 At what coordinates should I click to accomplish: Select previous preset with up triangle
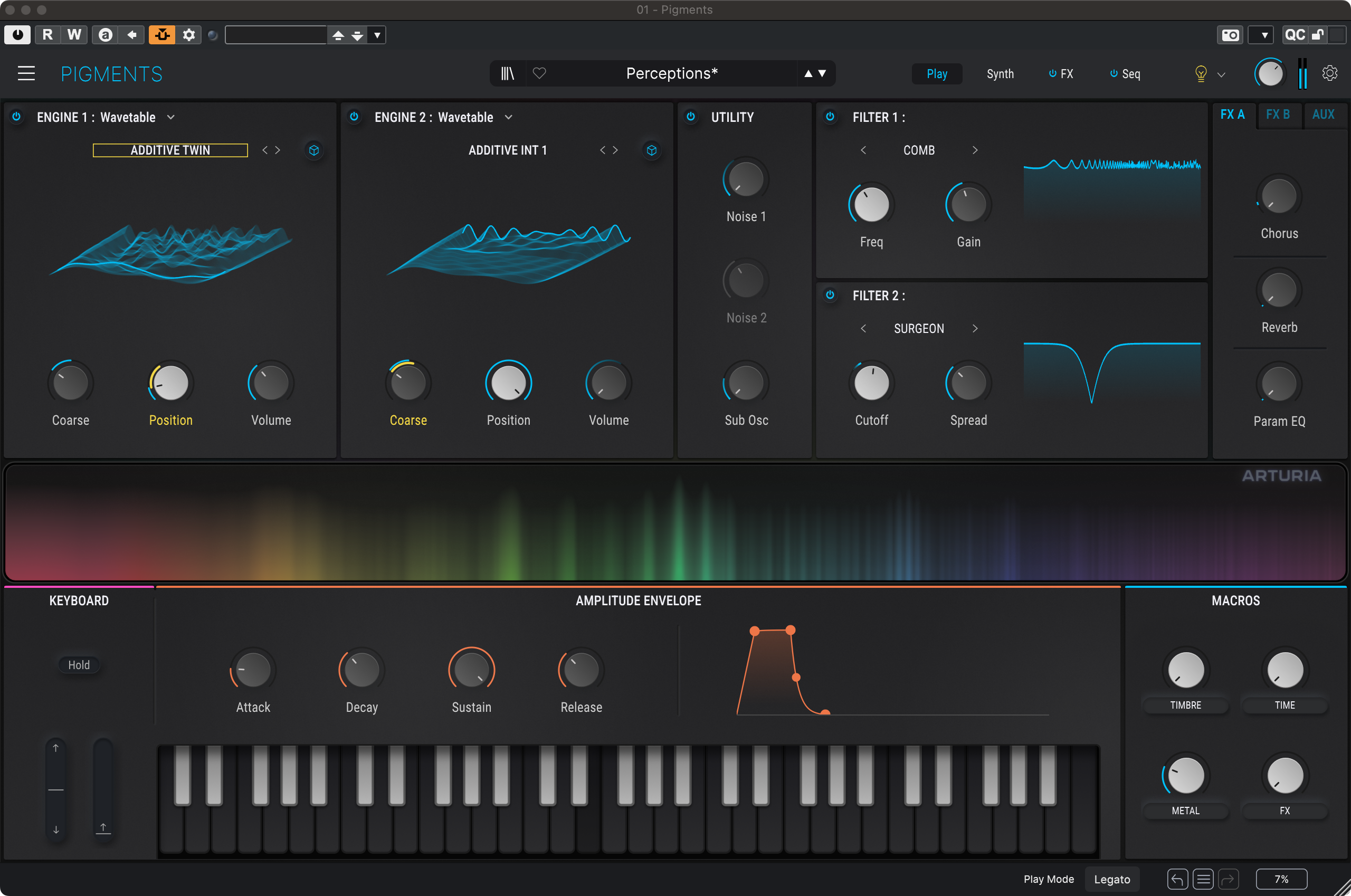click(808, 74)
